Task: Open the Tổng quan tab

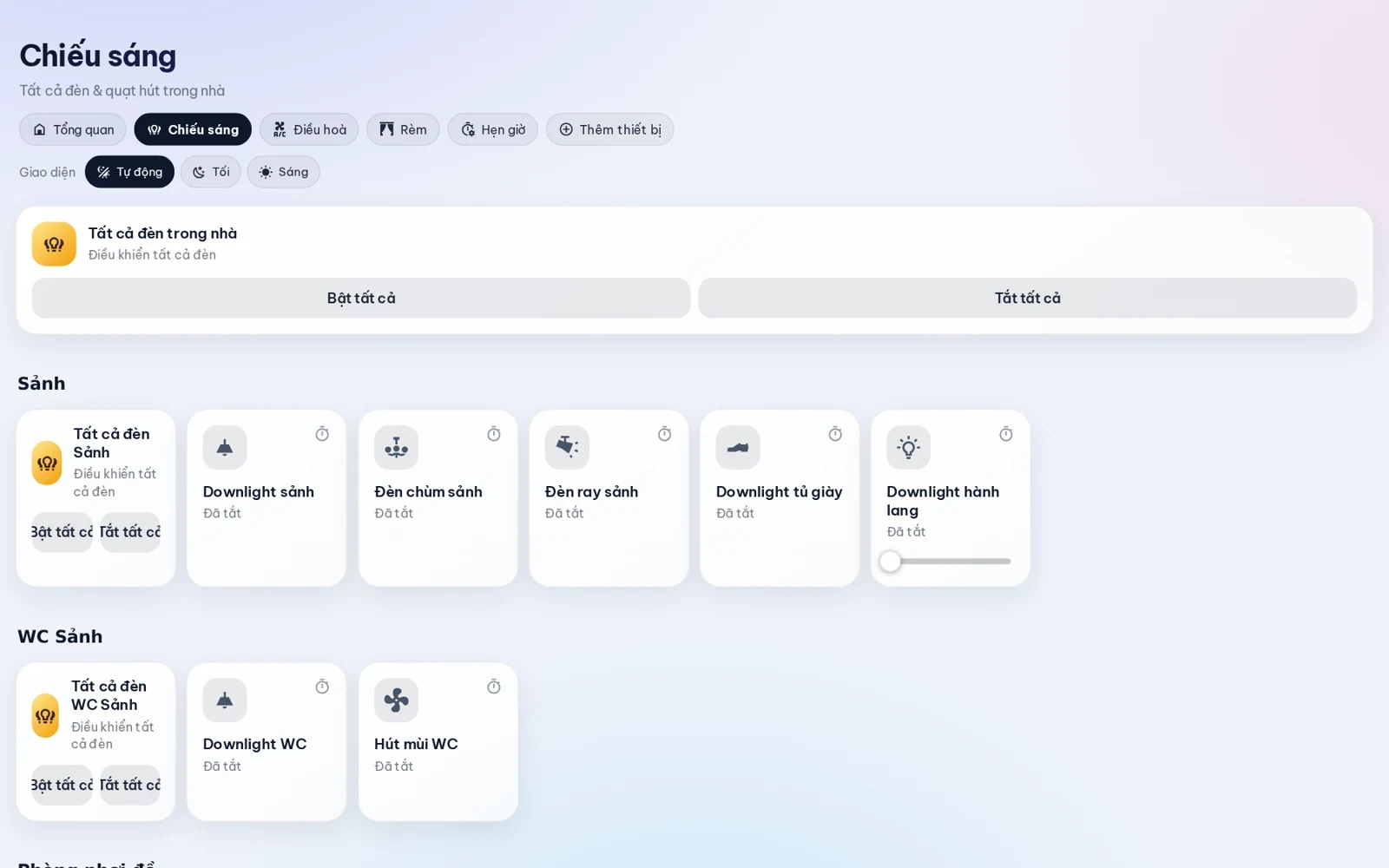Action: coord(73,129)
